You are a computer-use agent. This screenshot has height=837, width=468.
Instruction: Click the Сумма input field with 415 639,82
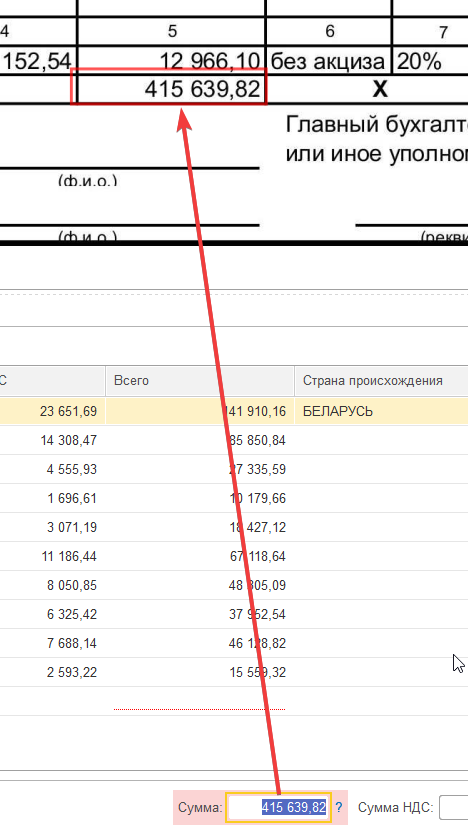[279, 807]
